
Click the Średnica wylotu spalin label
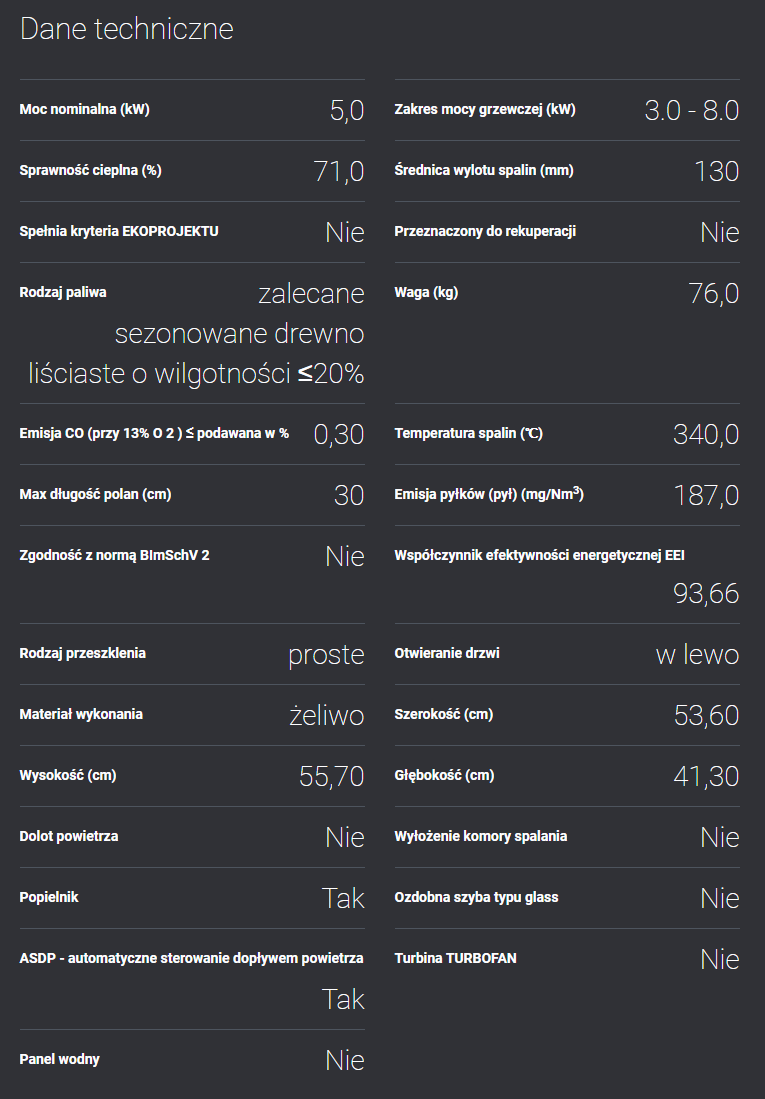tap(484, 170)
